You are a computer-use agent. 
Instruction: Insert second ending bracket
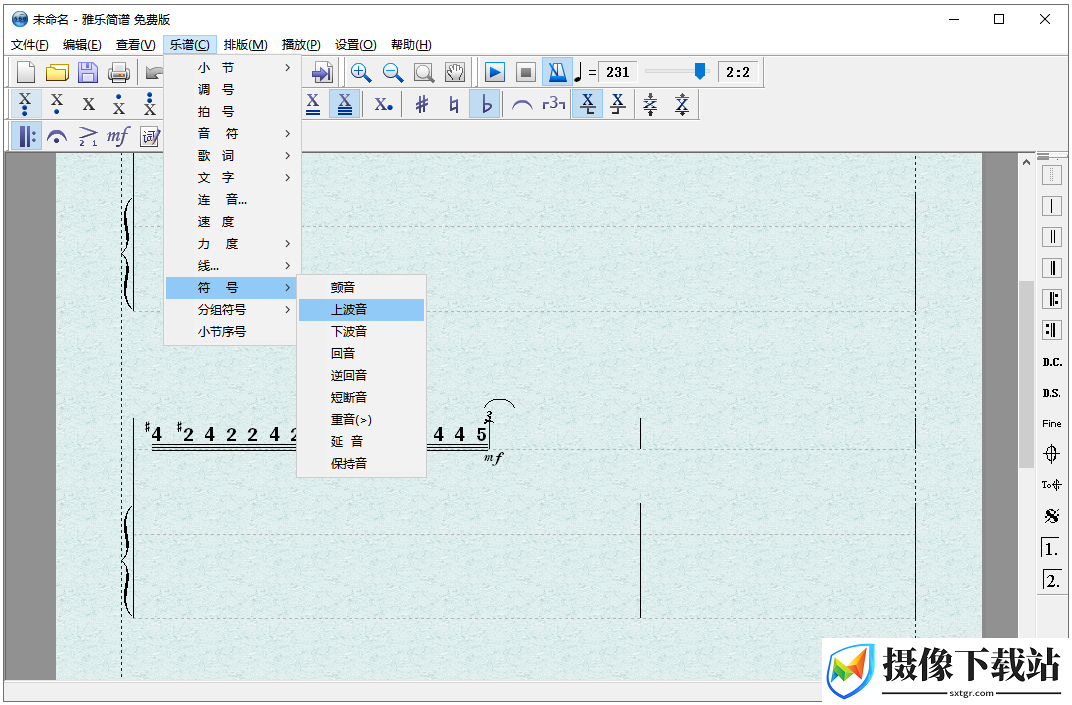pos(1051,580)
